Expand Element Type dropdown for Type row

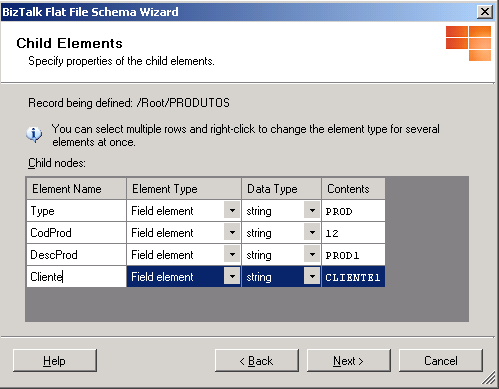(x=232, y=211)
